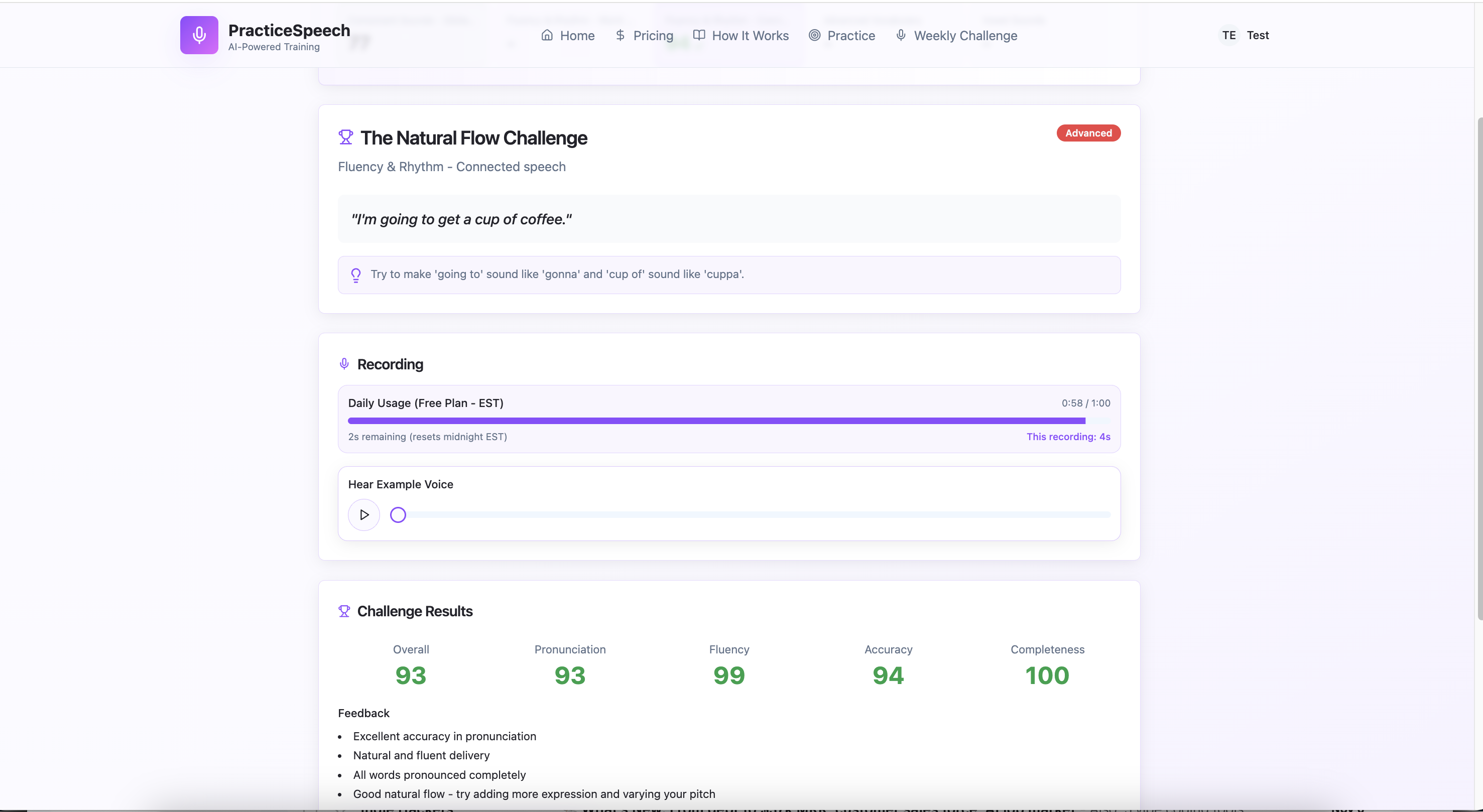Click the example voice slider handle
Image resolution: width=1483 pixels, height=812 pixels.
pyautogui.click(x=398, y=514)
